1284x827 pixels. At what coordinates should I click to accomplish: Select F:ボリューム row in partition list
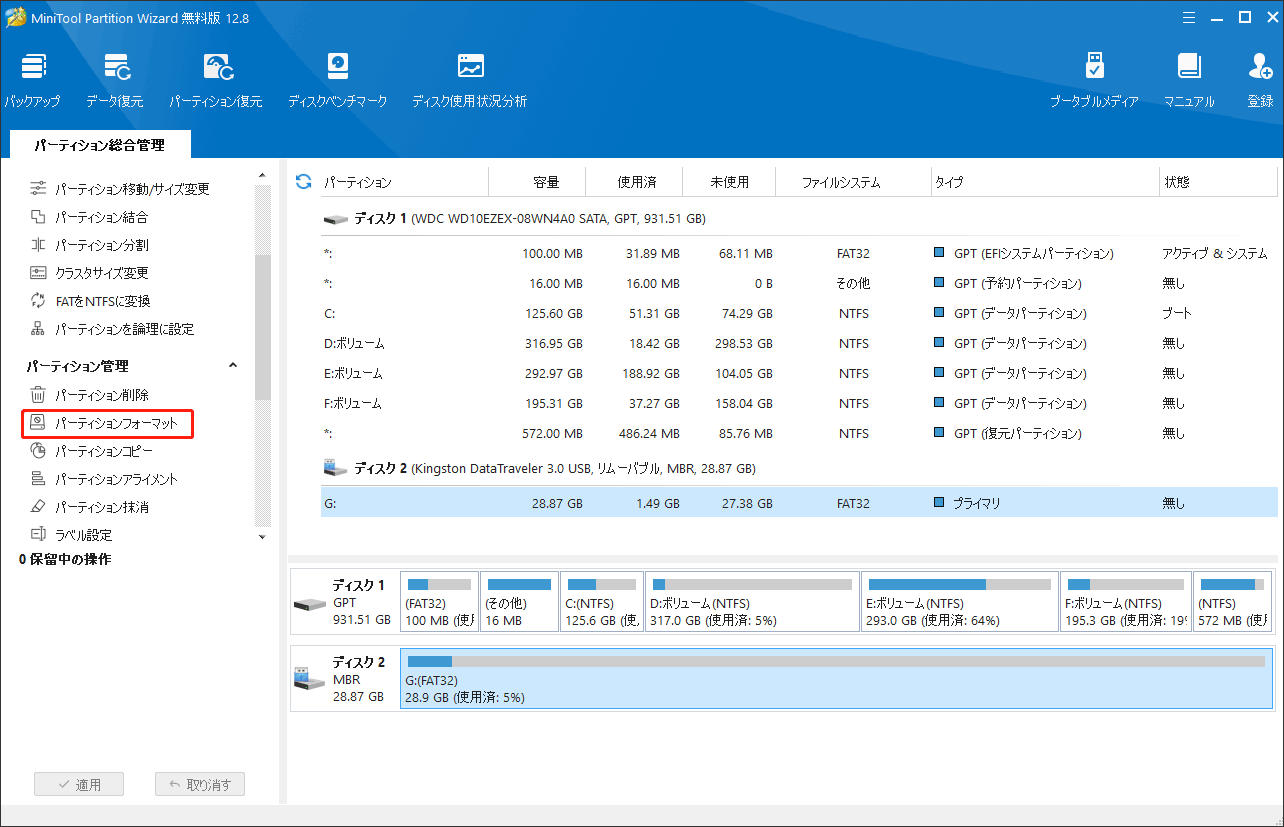pos(799,403)
